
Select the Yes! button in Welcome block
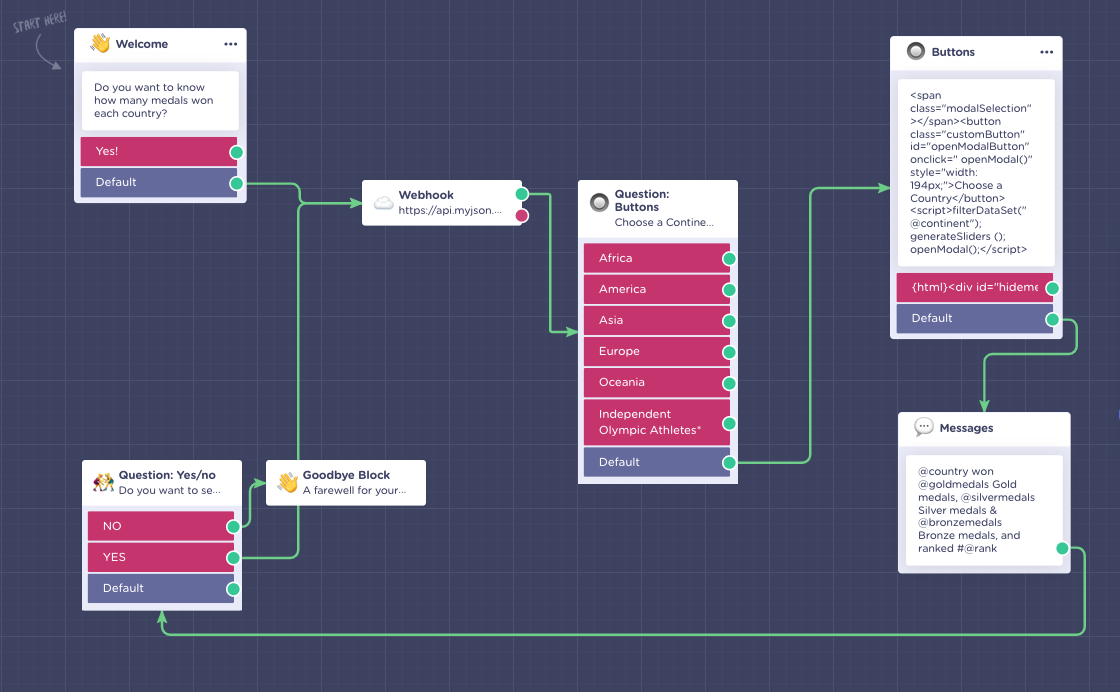pyautogui.click(x=159, y=151)
